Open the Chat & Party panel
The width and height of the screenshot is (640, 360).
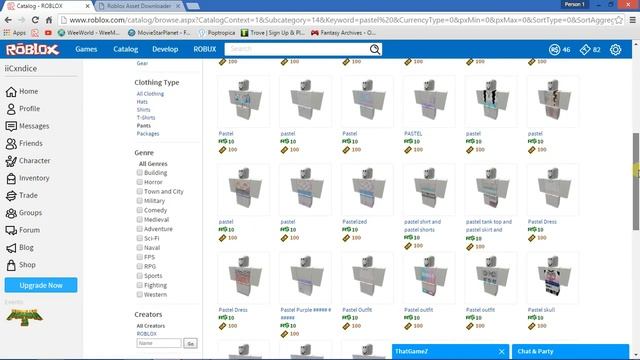(570, 351)
